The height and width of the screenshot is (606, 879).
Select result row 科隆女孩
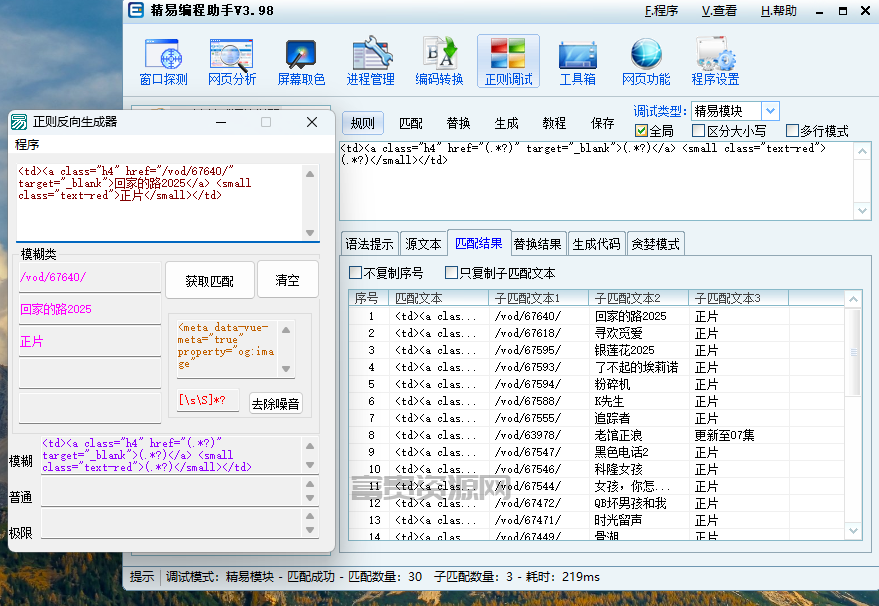pos(596,469)
